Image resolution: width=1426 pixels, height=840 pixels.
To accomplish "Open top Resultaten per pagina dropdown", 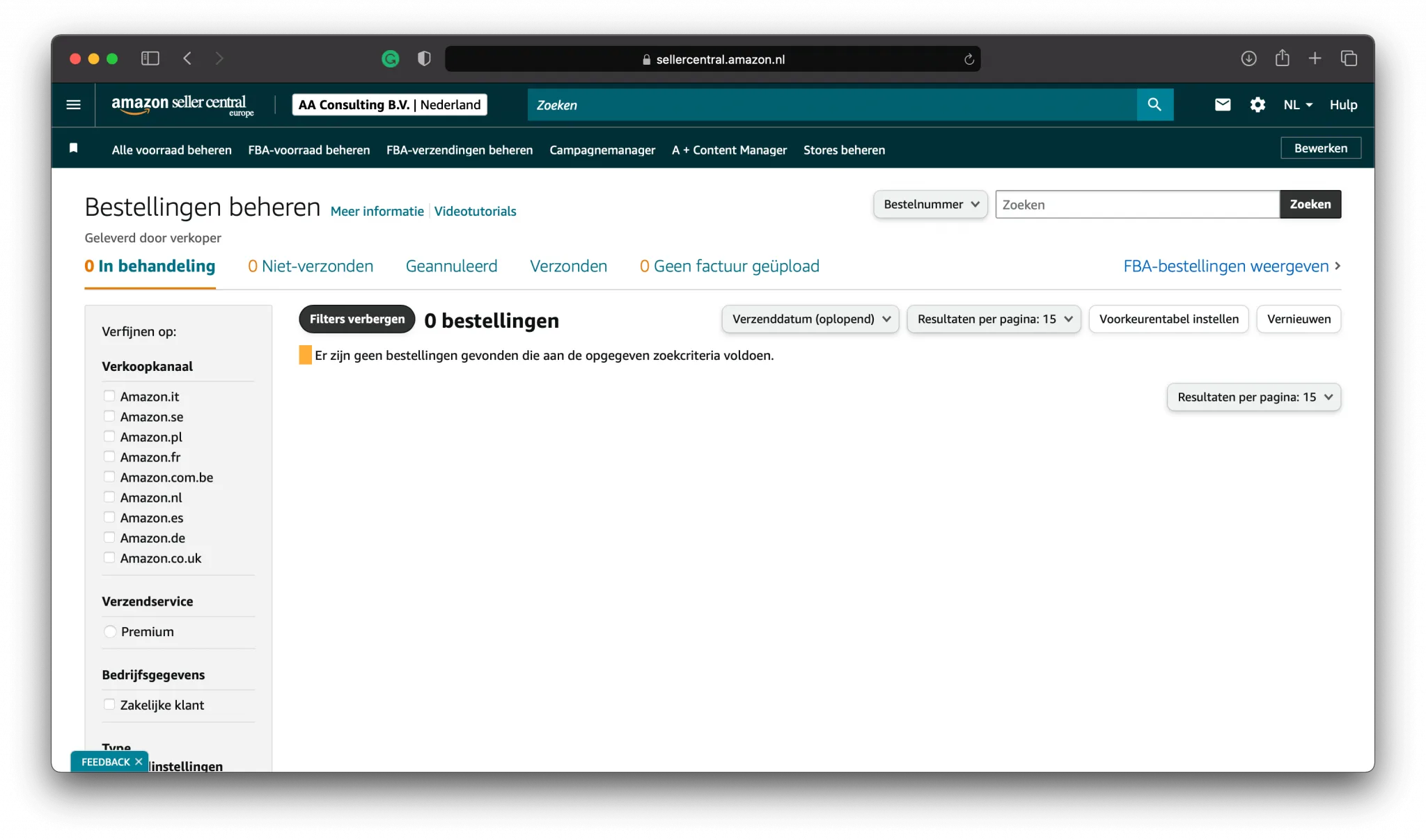I will (994, 319).
